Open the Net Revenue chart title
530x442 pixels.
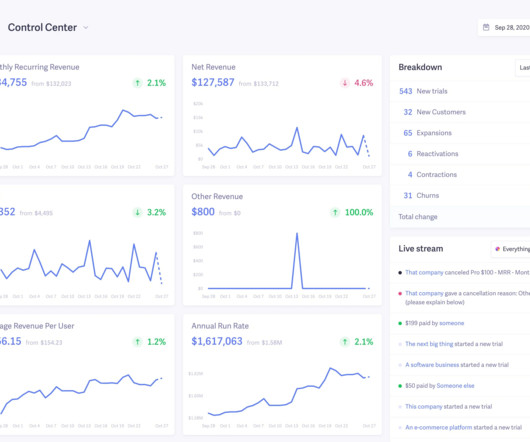pos(213,67)
